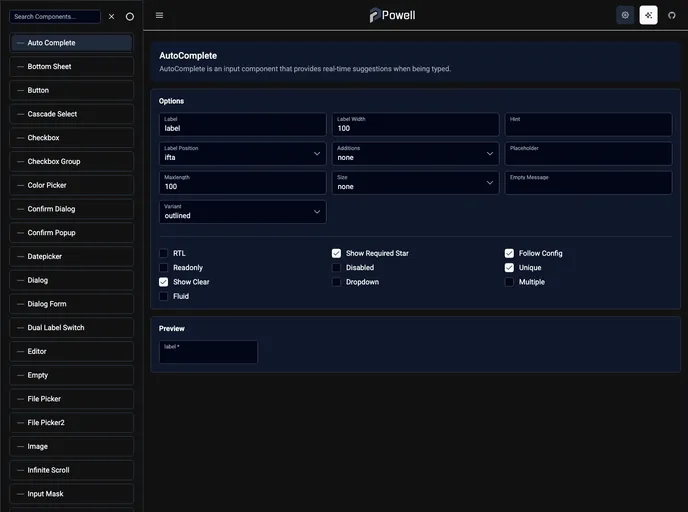Open Input Mask component page
Image resolution: width=688 pixels, height=512 pixels.
72,494
